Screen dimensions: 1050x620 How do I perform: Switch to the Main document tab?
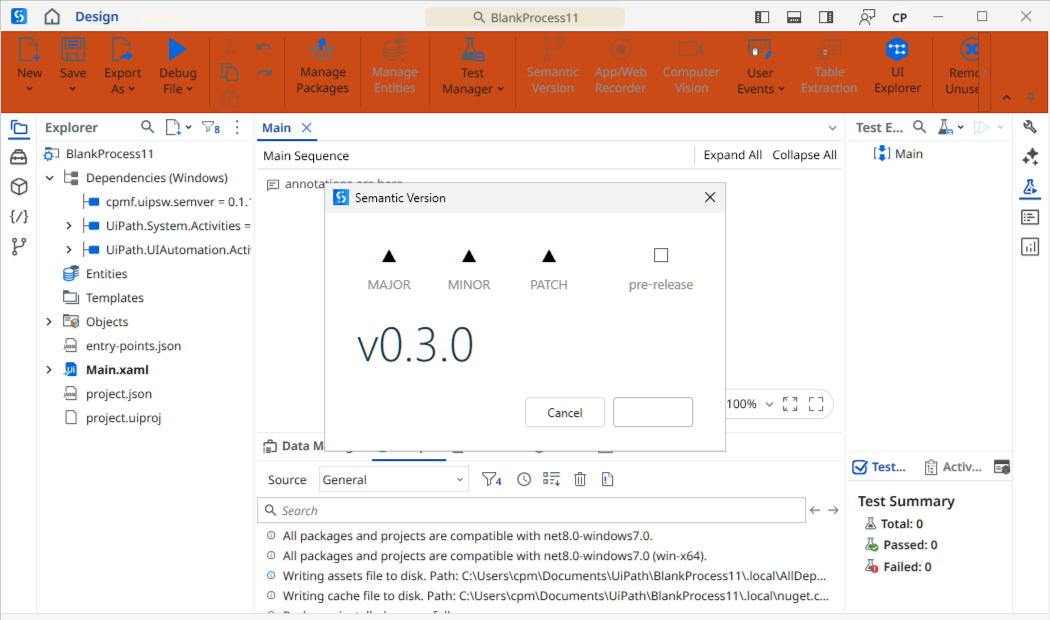coord(276,128)
